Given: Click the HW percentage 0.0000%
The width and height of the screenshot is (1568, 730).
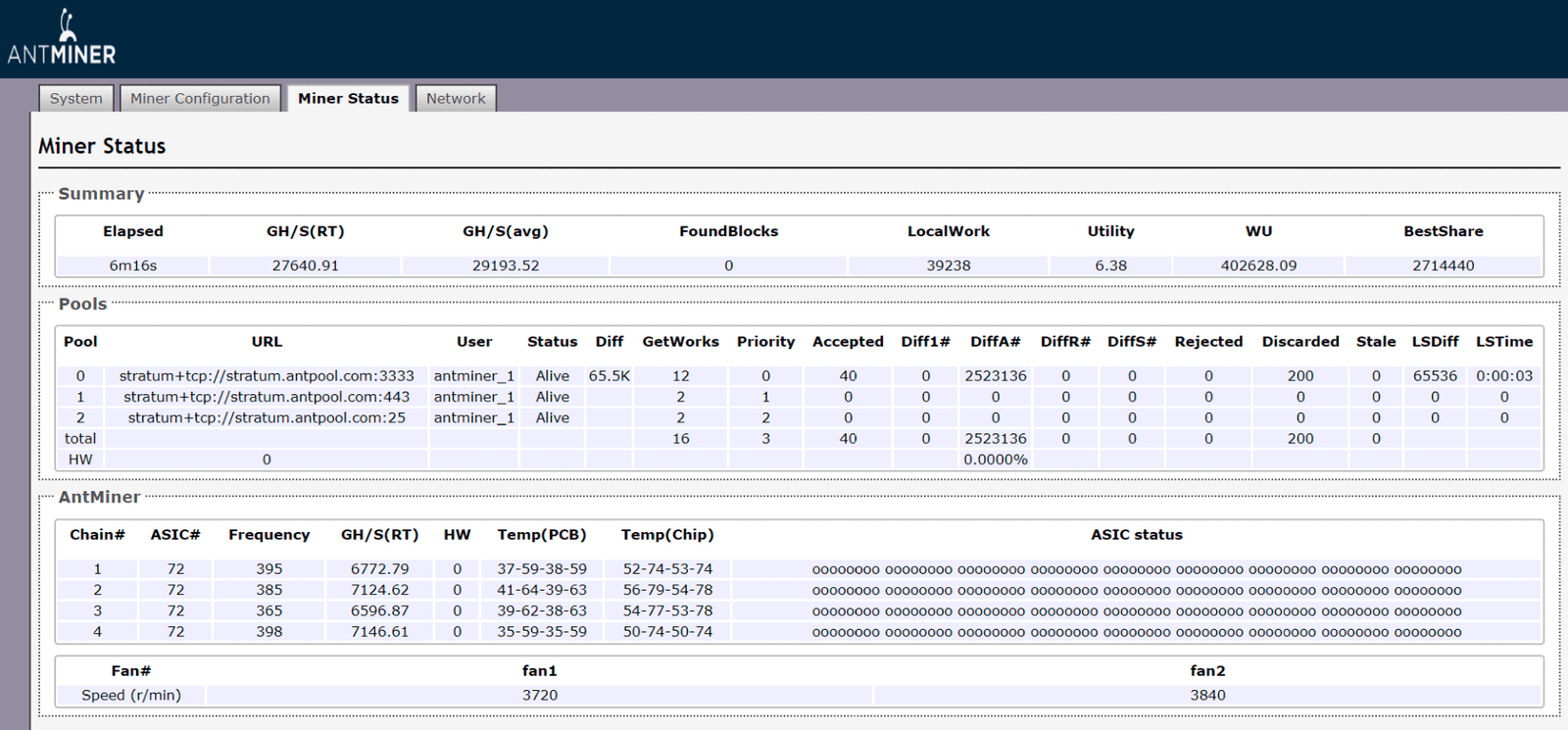Looking at the screenshot, I should coord(996,460).
